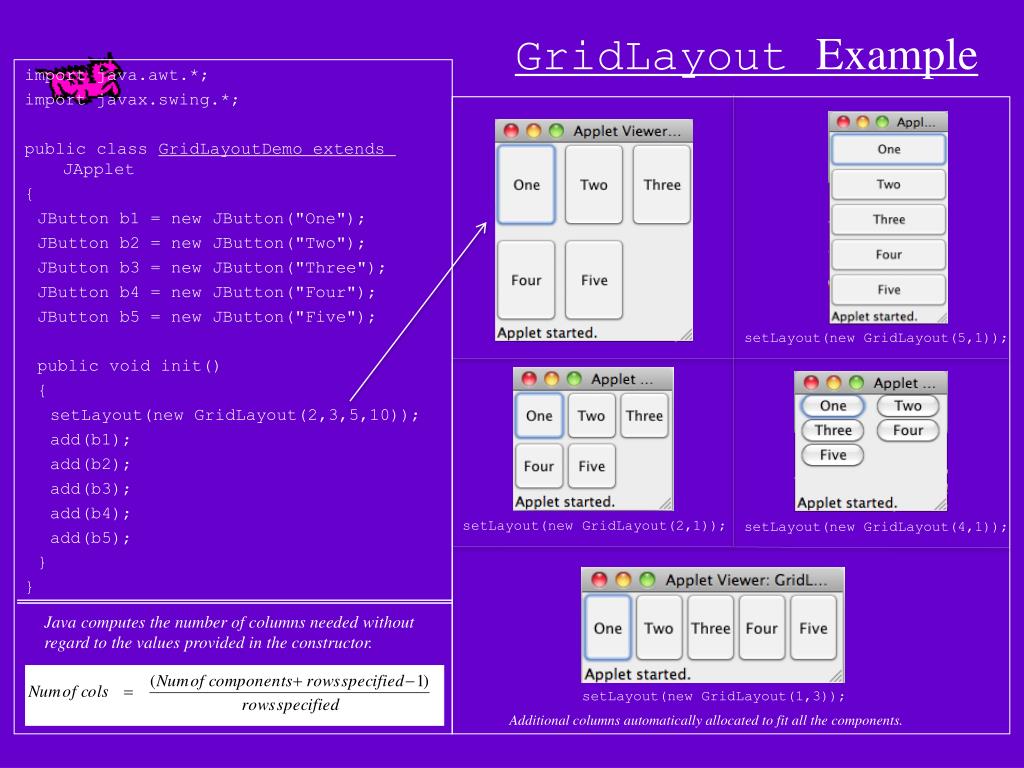The image size is (1024, 768).
Task: Click the pink cat clip art
Action: point(85,77)
